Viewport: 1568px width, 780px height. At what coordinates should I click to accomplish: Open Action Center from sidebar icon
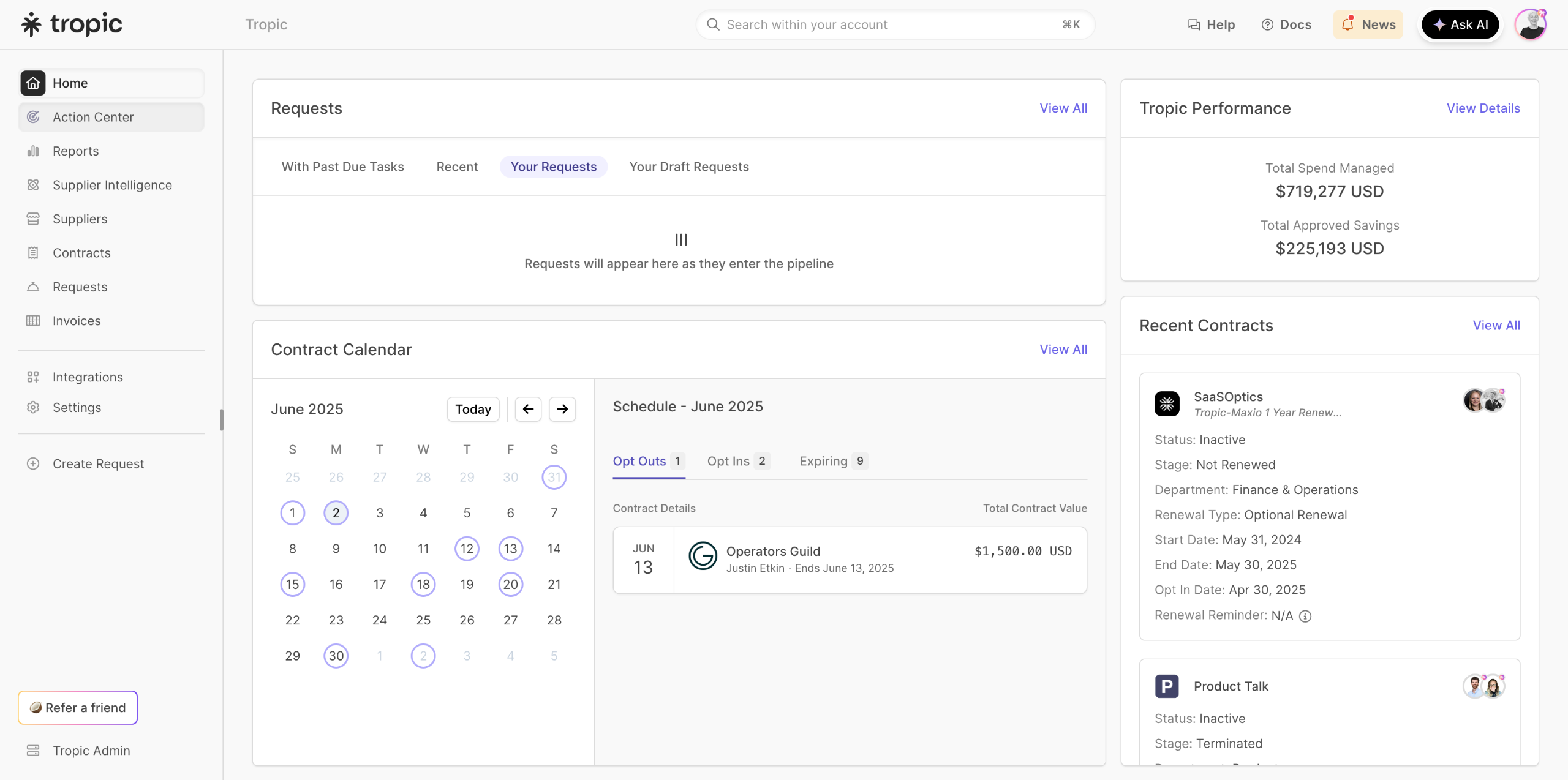tap(33, 117)
